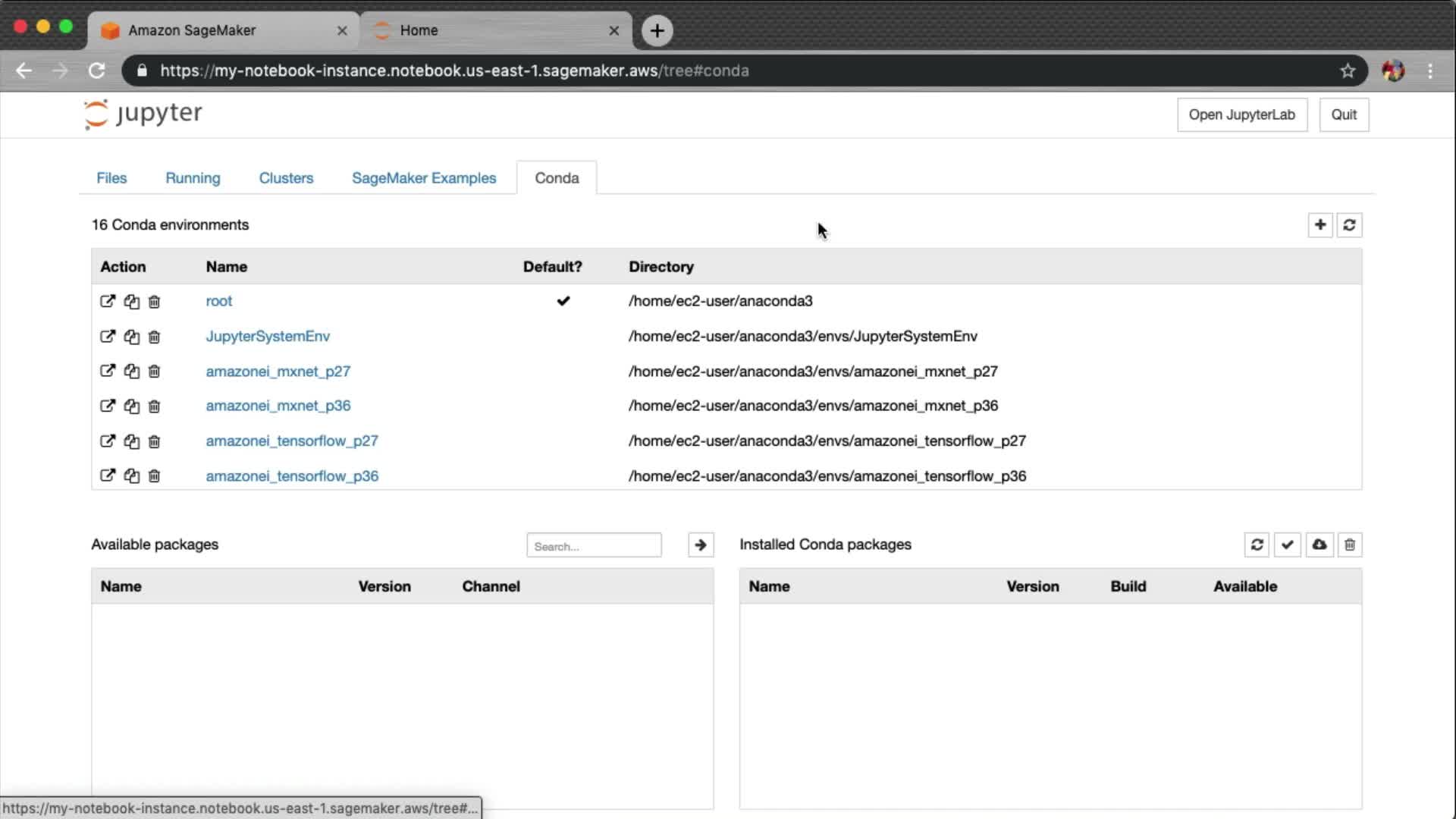Viewport: 1456px width, 819px height.
Task: Focus the available packages search field
Action: tap(593, 545)
